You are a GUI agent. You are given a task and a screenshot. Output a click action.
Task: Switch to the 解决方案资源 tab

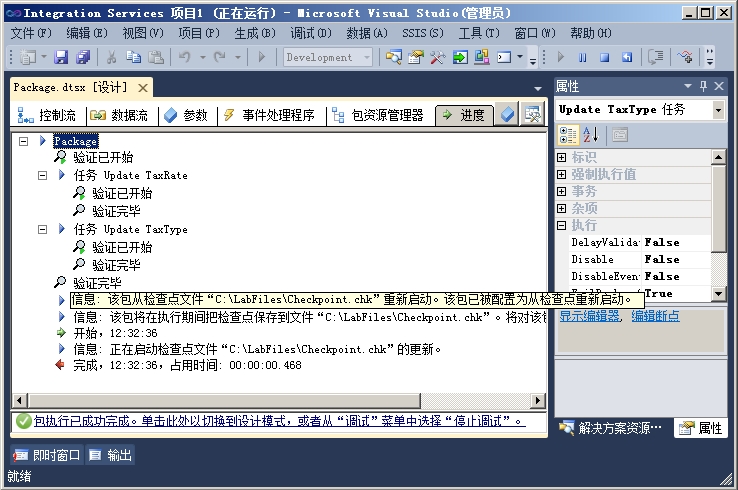tap(611, 427)
